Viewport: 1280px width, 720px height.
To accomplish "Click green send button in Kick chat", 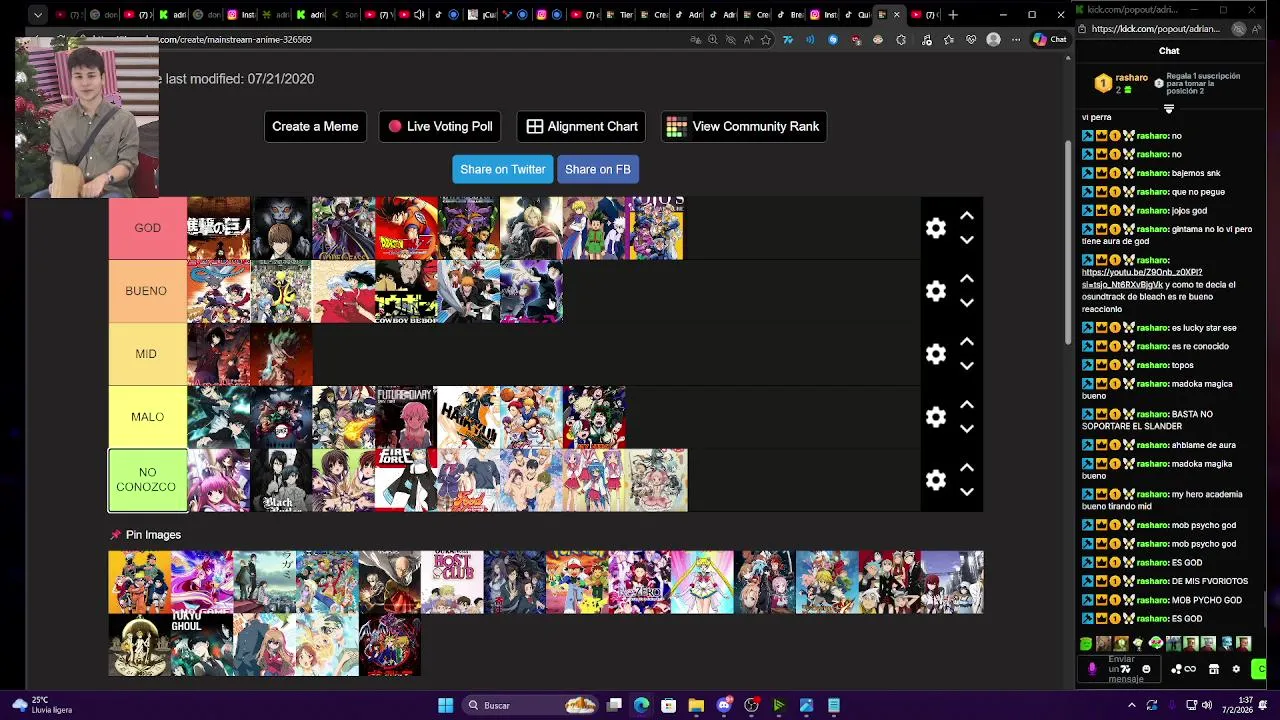I will [x=1260, y=669].
